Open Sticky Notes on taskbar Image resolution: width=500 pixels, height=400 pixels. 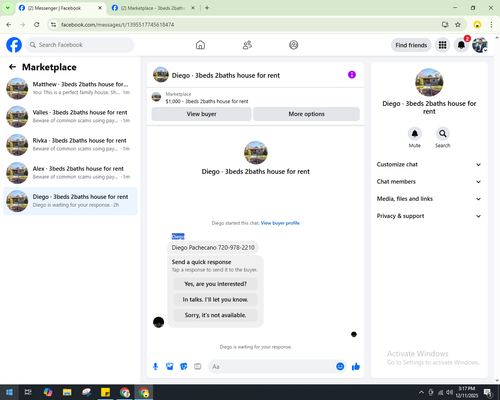(105, 392)
